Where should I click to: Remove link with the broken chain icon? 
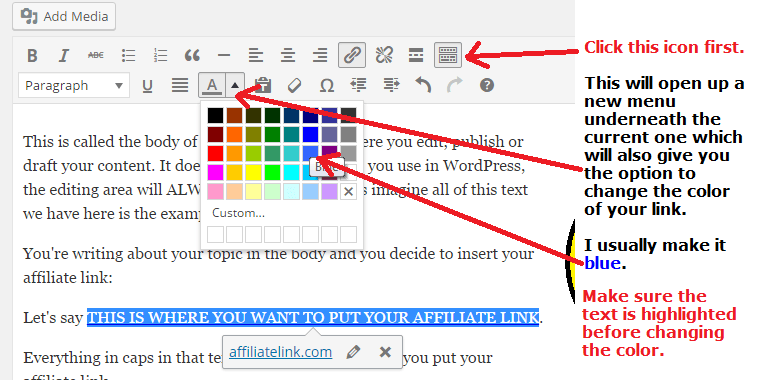pyautogui.click(x=384, y=55)
